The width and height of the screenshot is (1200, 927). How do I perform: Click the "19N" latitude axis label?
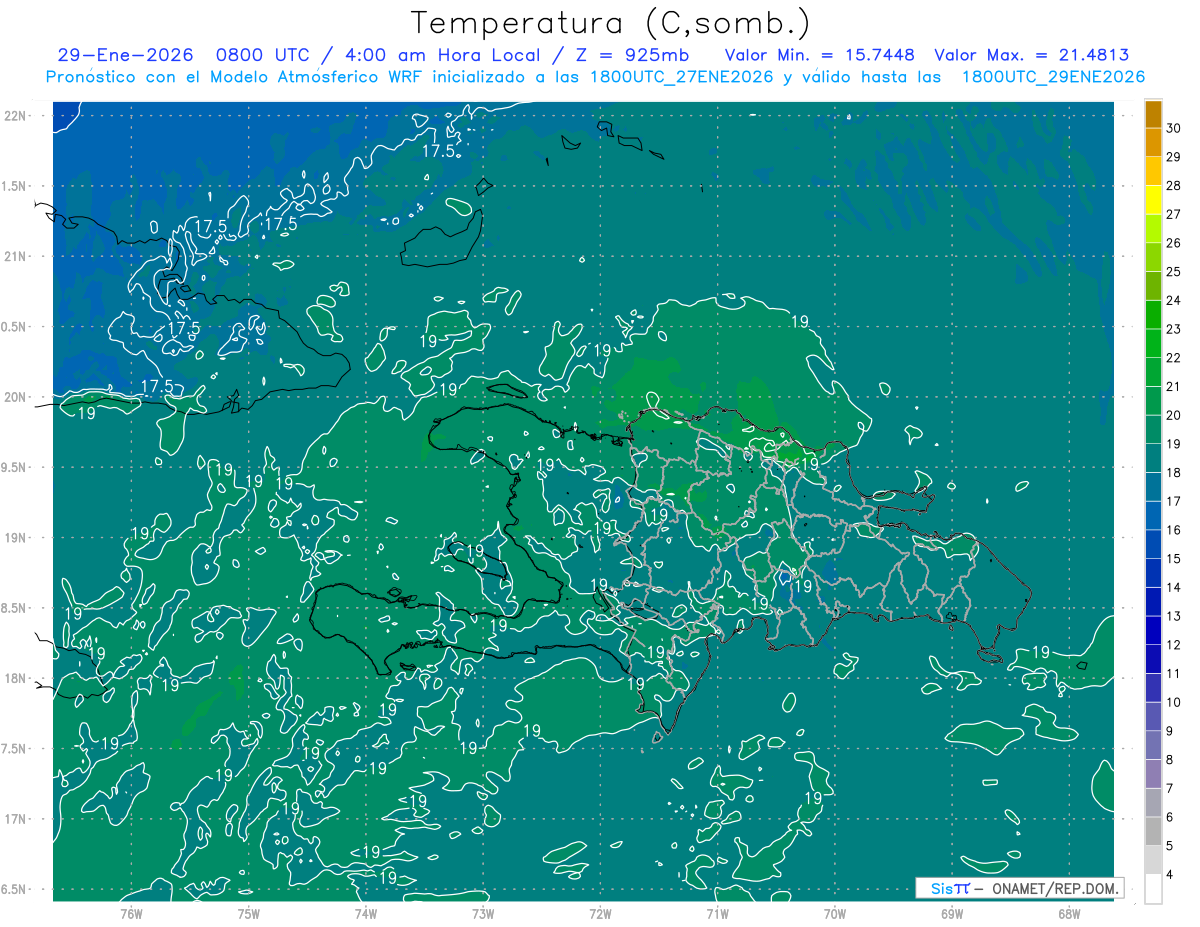(17, 538)
